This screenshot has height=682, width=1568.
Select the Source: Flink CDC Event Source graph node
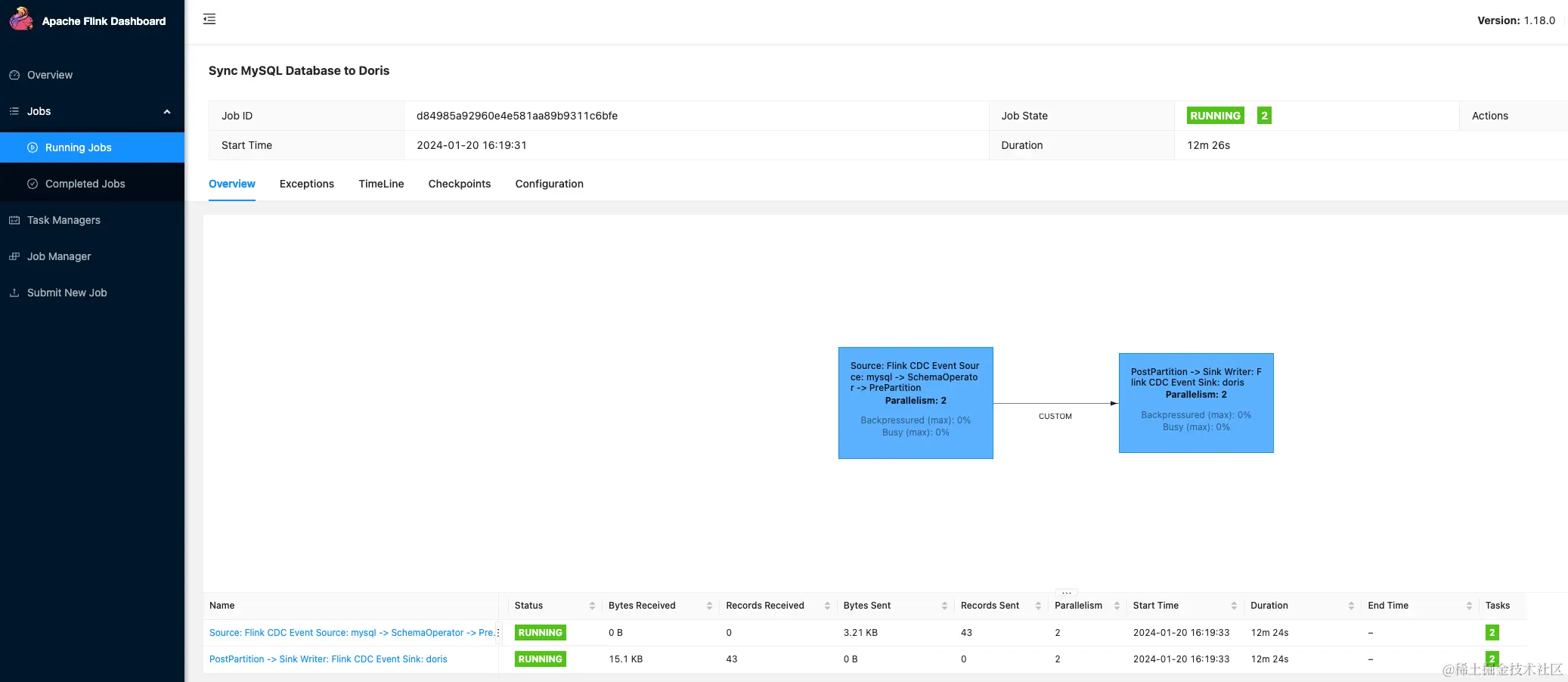[916, 403]
